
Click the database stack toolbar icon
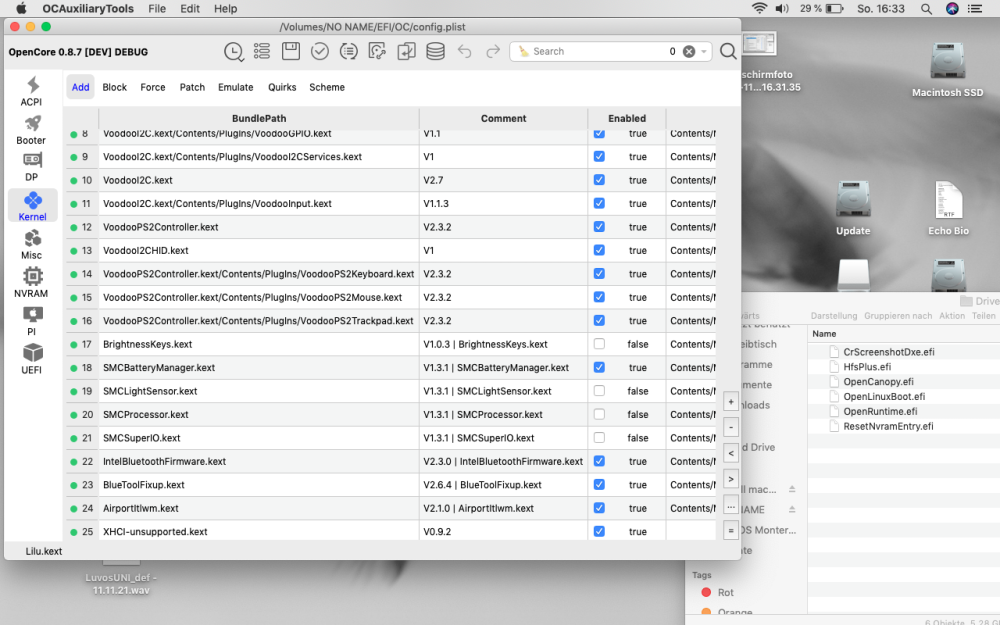[436, 52]
